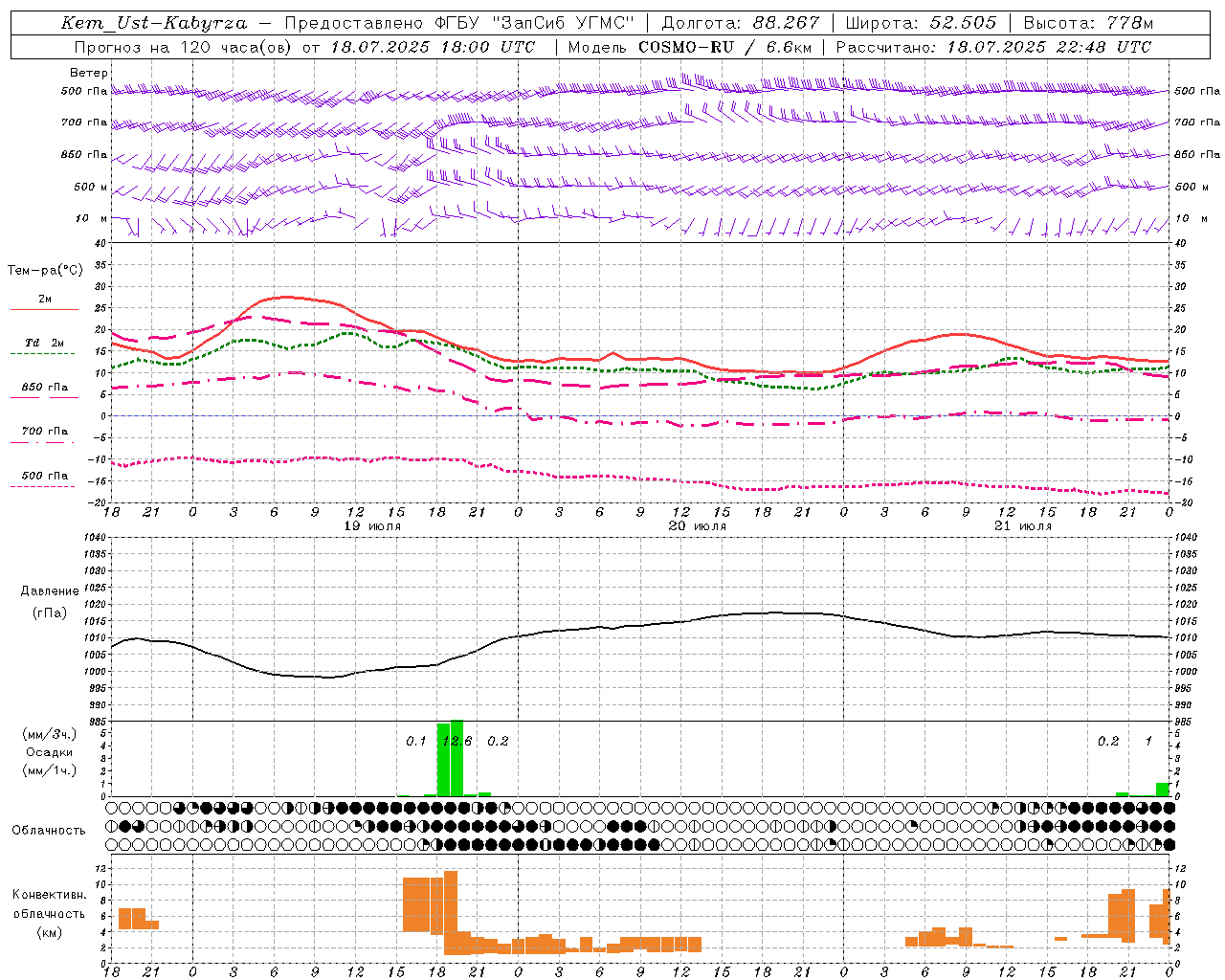Click the "10 м" wind level label on left
The height and width of the screenshot is (980, 1225).
[93, 219]
